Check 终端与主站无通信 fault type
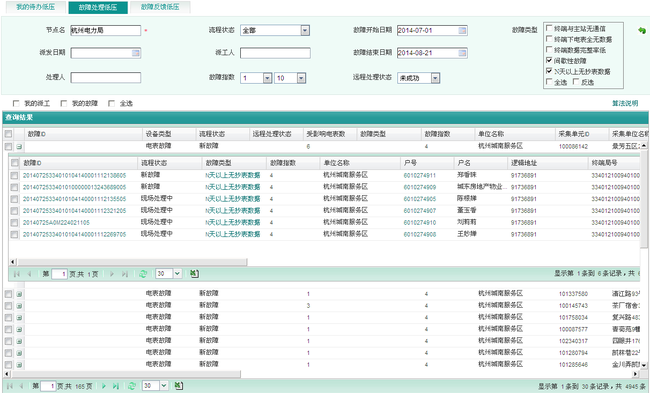The height and width of the screenshot is (393, 650). click(x=549, y=28)
